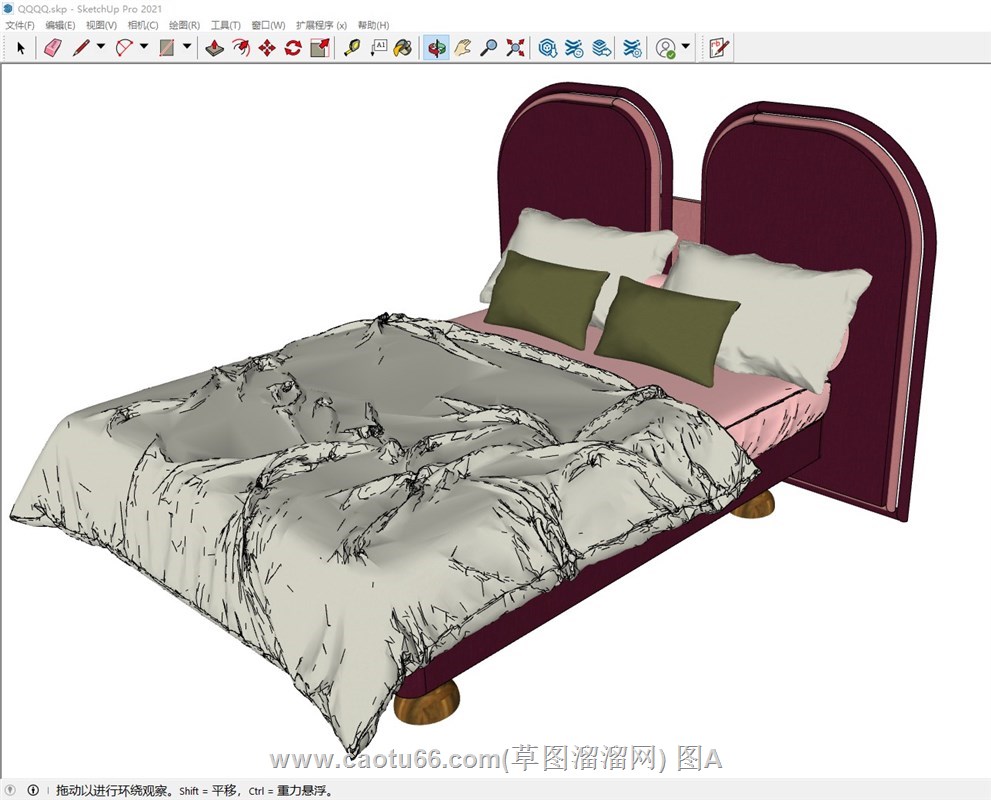
Task: Choose the Move tool with red arrows
Action: (x=267, y=47)
